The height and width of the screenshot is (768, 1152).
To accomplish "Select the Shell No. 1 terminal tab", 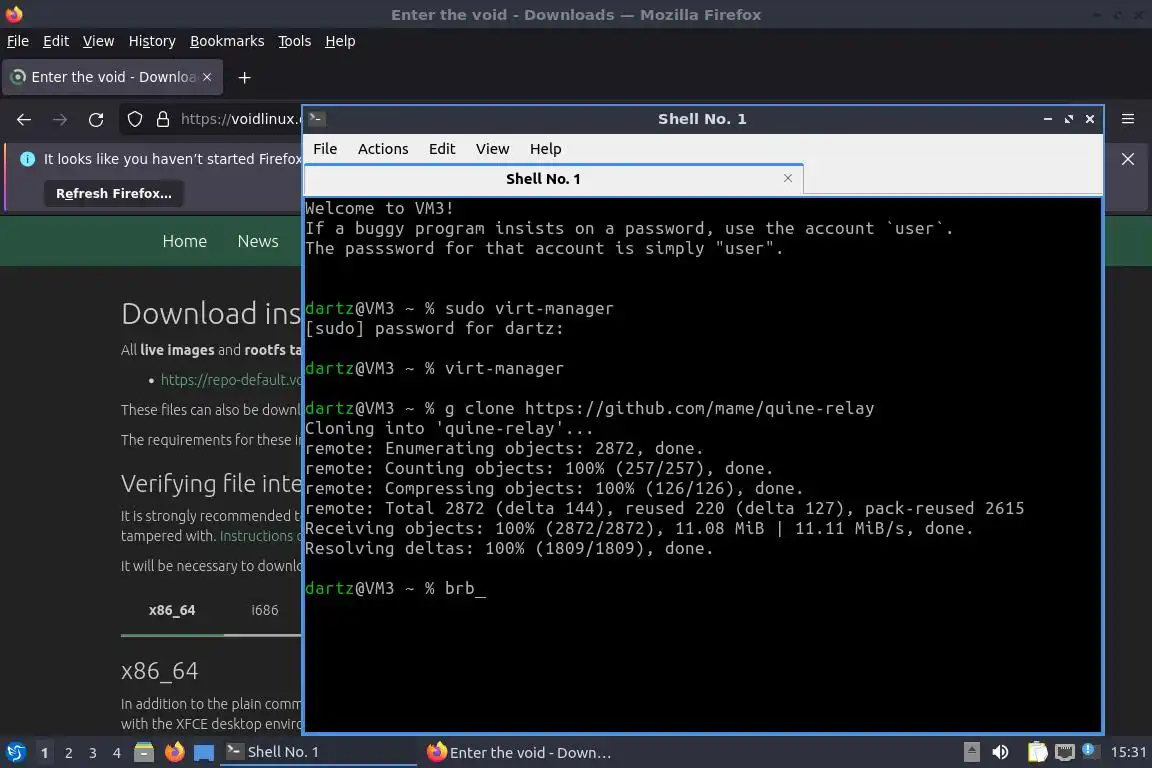I will [553, 179].
